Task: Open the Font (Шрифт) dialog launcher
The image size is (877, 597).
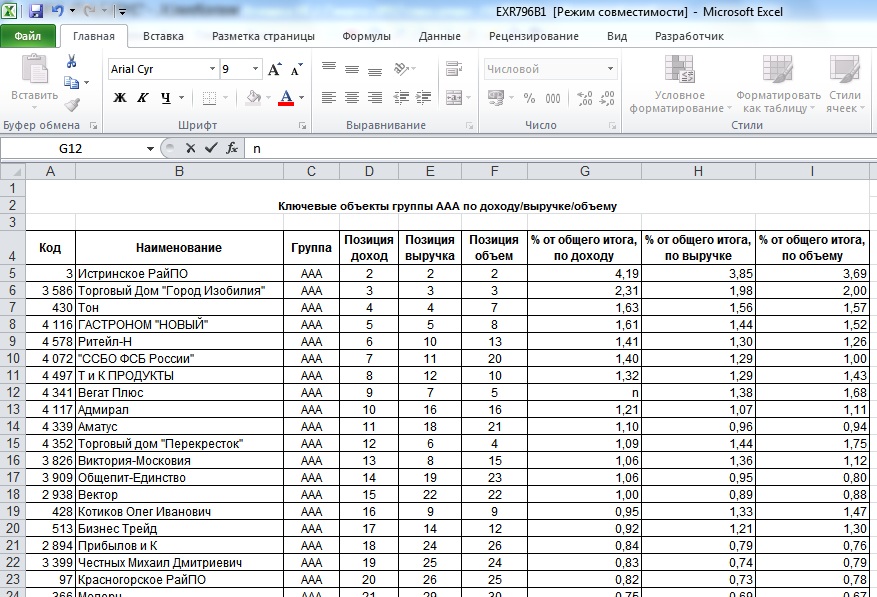Action: (303, 126)
